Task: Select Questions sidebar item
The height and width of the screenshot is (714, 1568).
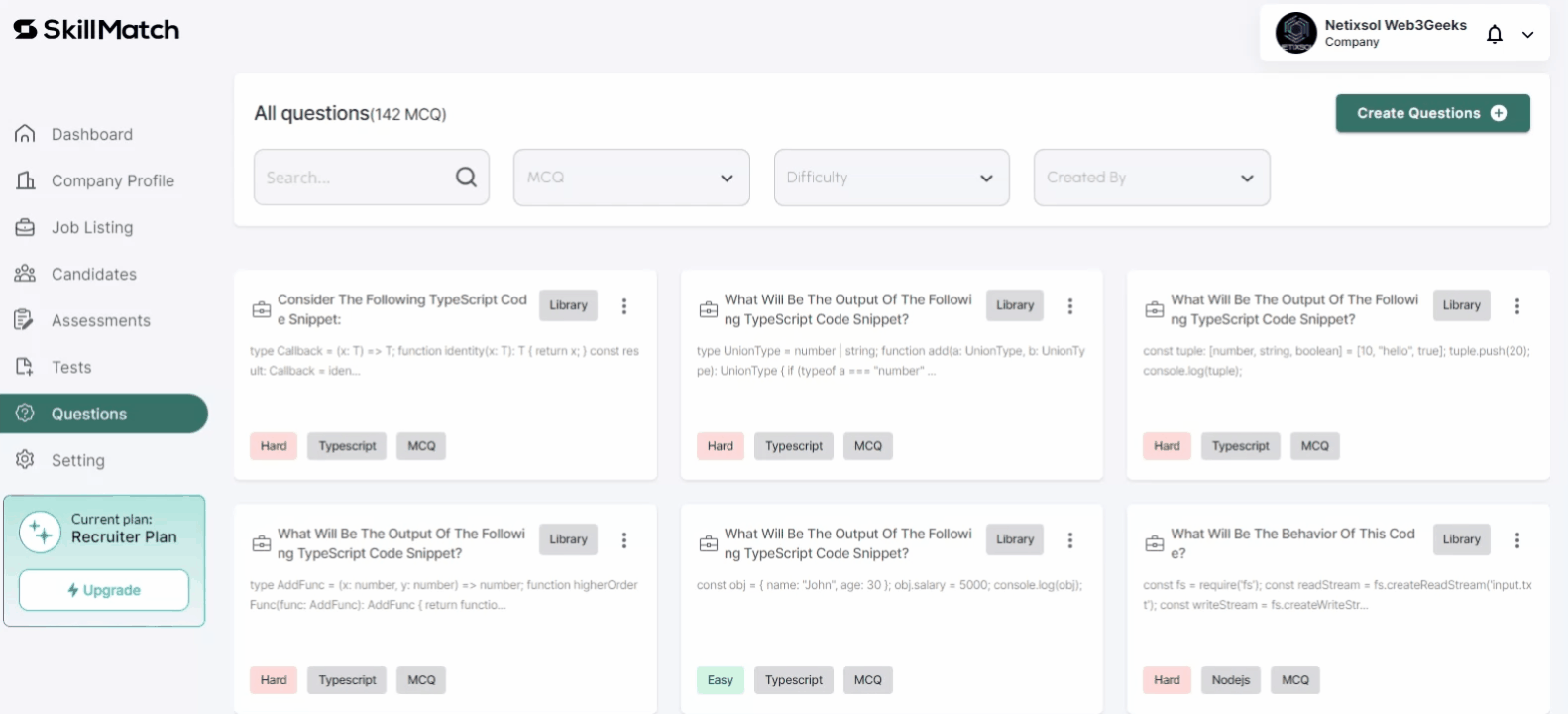Action: tap(104, 414)
